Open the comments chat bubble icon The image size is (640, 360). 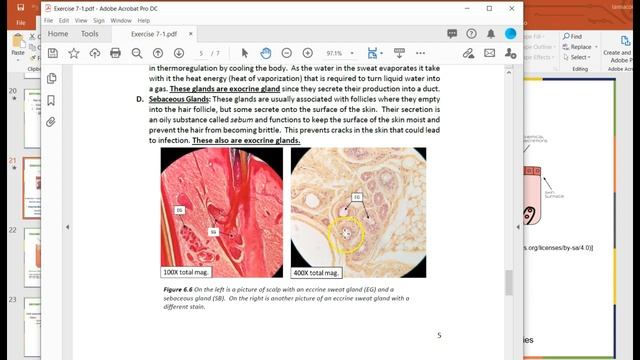[452, 34]
